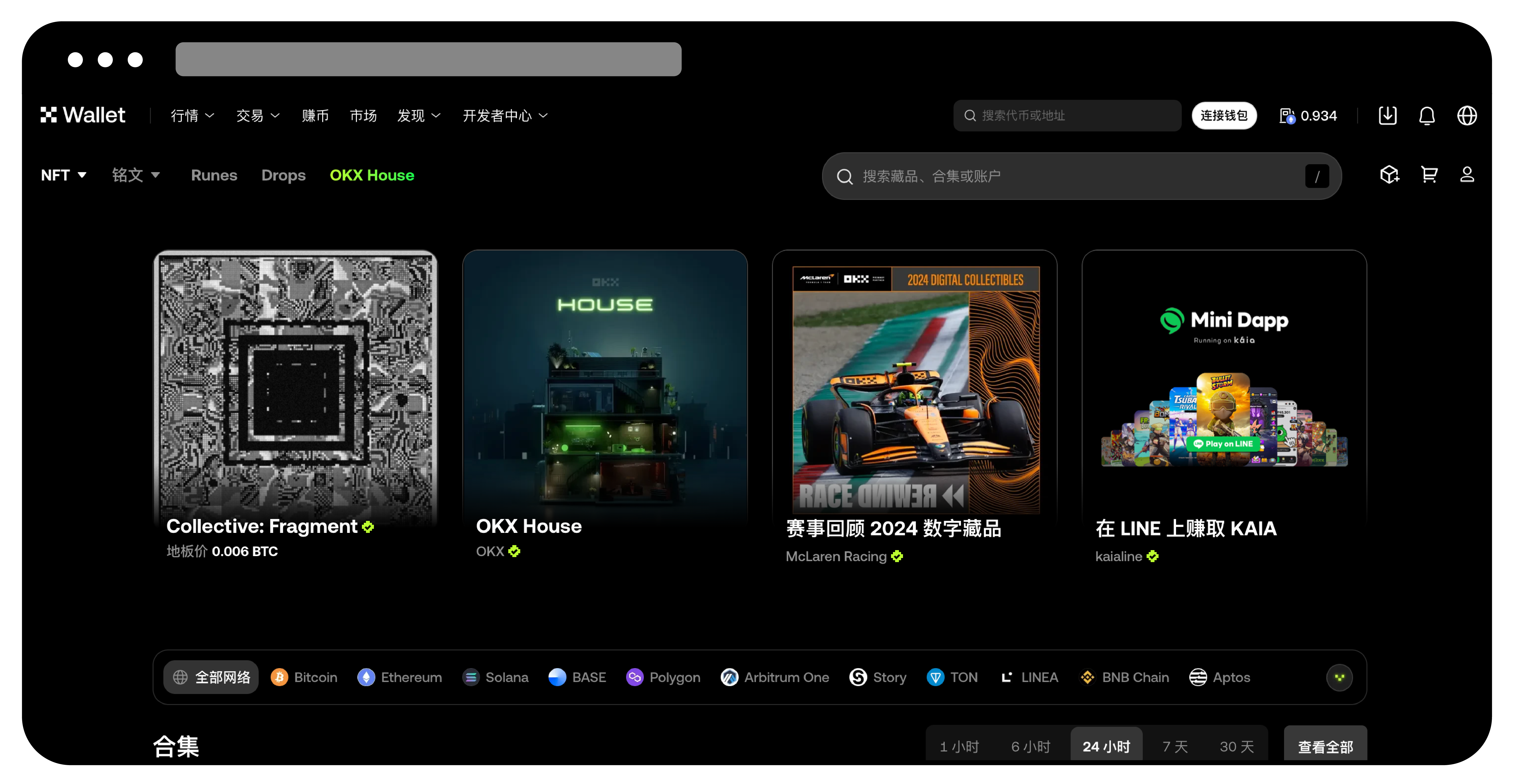
Task: Click the gas fee 0.934 indicator
Action: tap(1308, 116)
